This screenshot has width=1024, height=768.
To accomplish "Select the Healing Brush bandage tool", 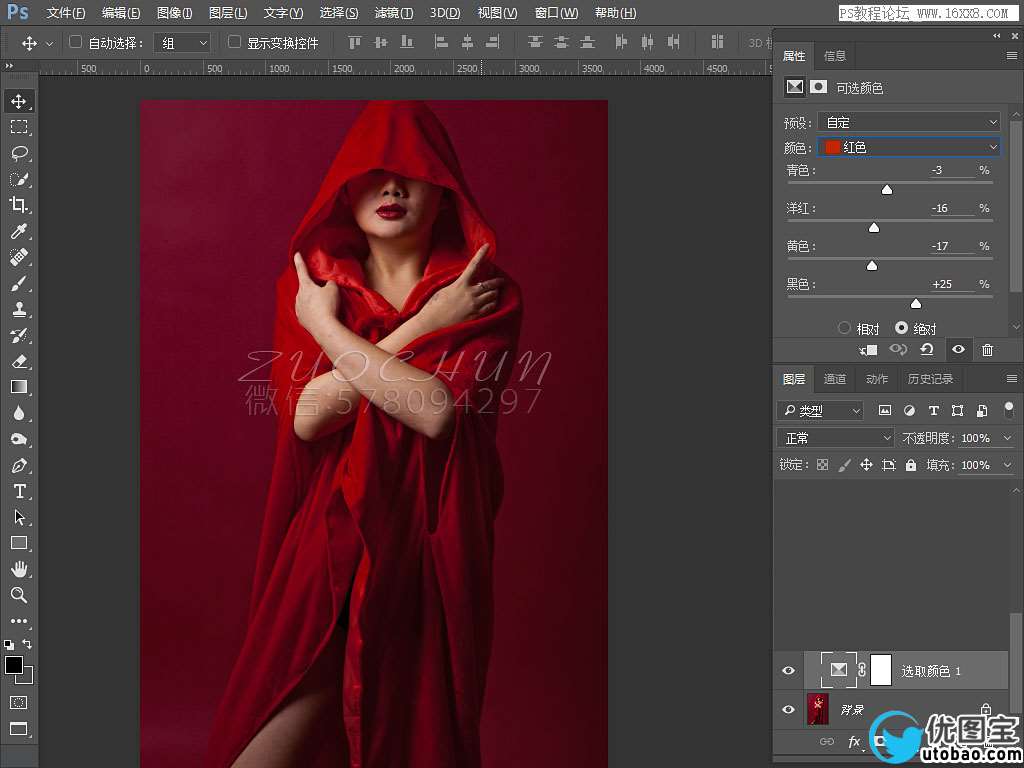I will pyautogui.click(x=18, y=257).
